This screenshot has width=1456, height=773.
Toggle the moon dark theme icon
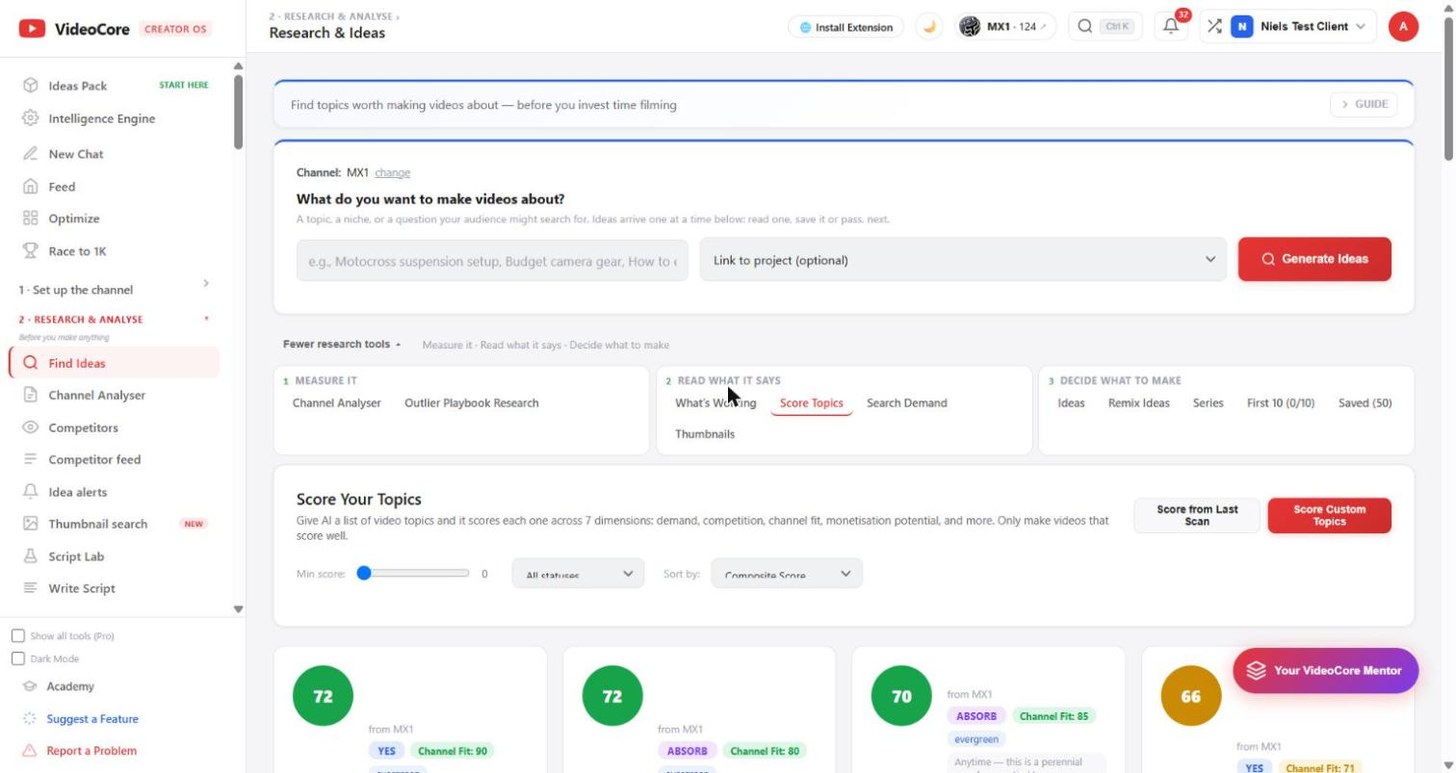[x=929, y=27]
